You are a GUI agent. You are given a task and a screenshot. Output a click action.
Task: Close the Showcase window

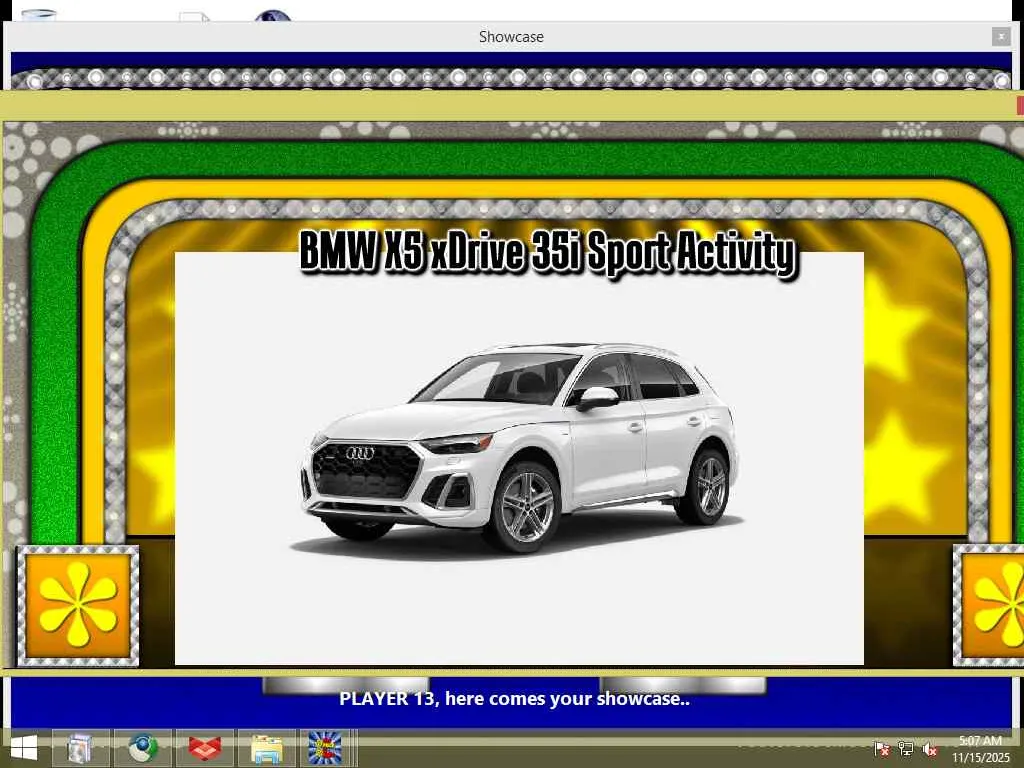click(x=1000, y=37)
